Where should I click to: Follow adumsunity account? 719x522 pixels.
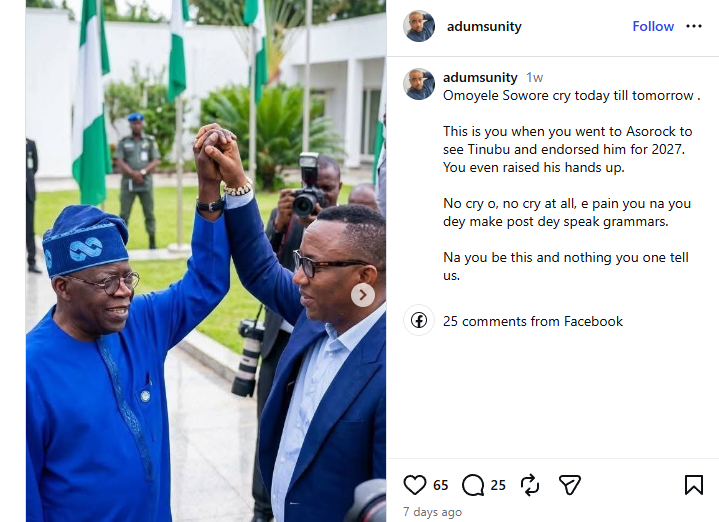[653, 27]
